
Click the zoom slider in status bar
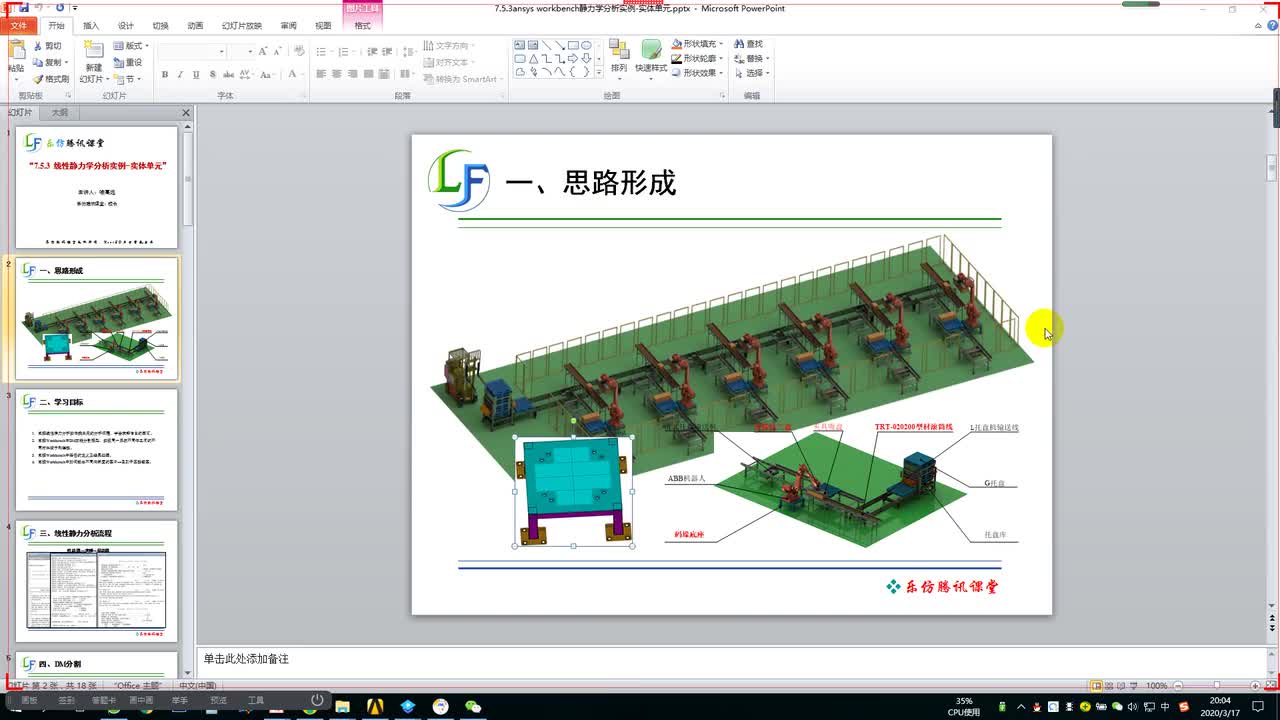1215,686
